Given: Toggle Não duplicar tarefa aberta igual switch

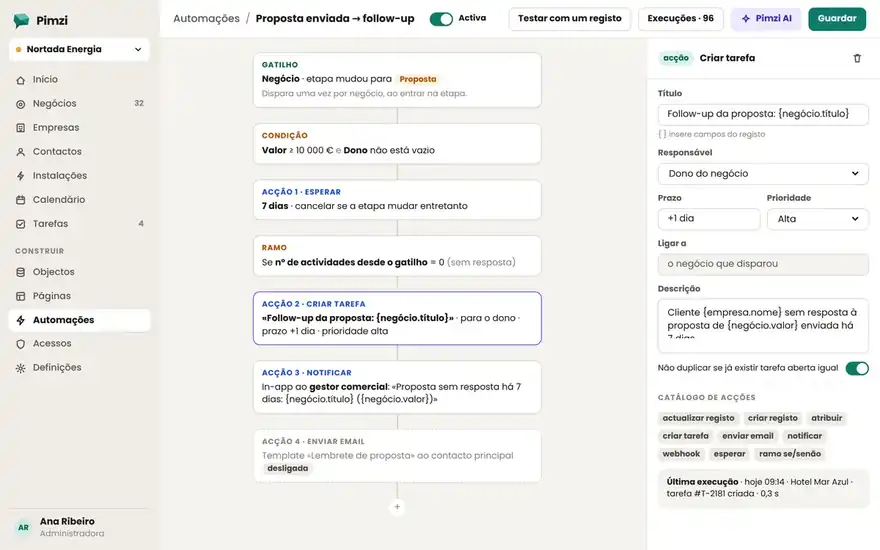Looking at the screenshot, I should (857, 368).
